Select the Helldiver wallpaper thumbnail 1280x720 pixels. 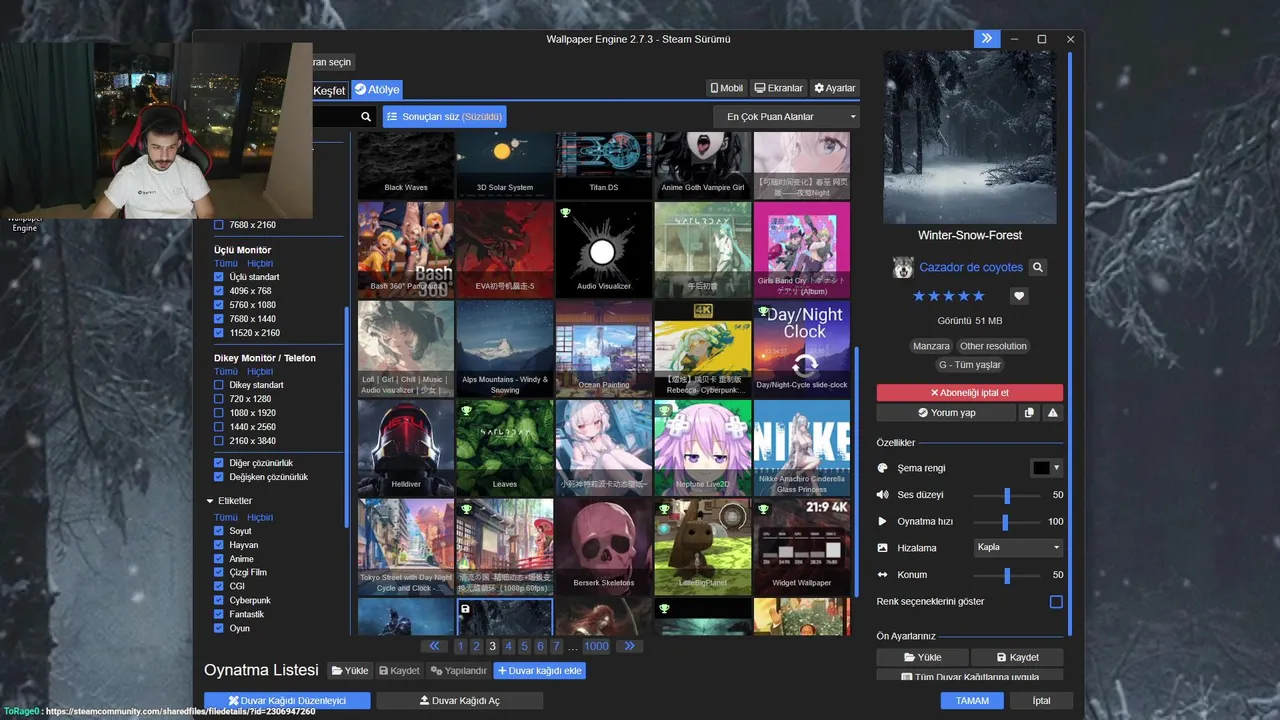click(x=406, y=448)
